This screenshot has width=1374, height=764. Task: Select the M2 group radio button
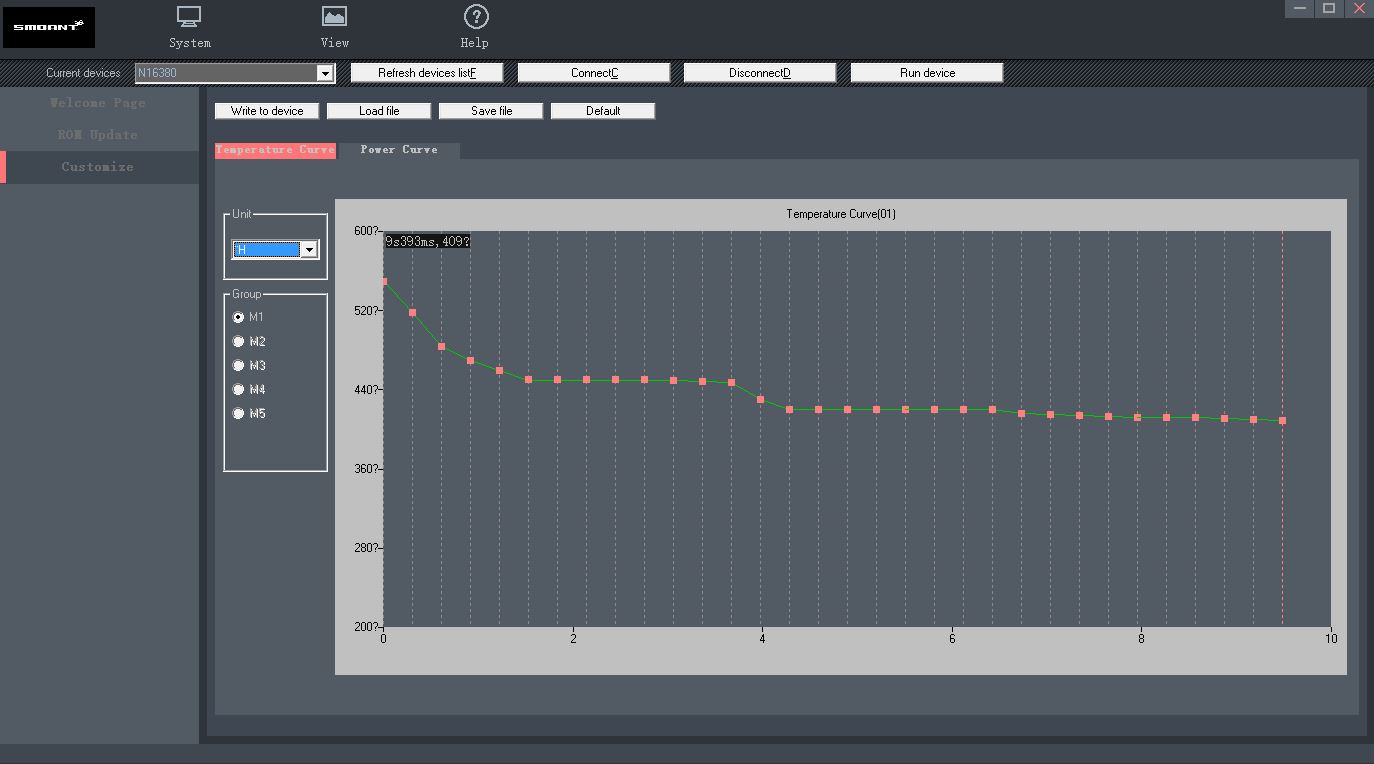pos(238,341)
